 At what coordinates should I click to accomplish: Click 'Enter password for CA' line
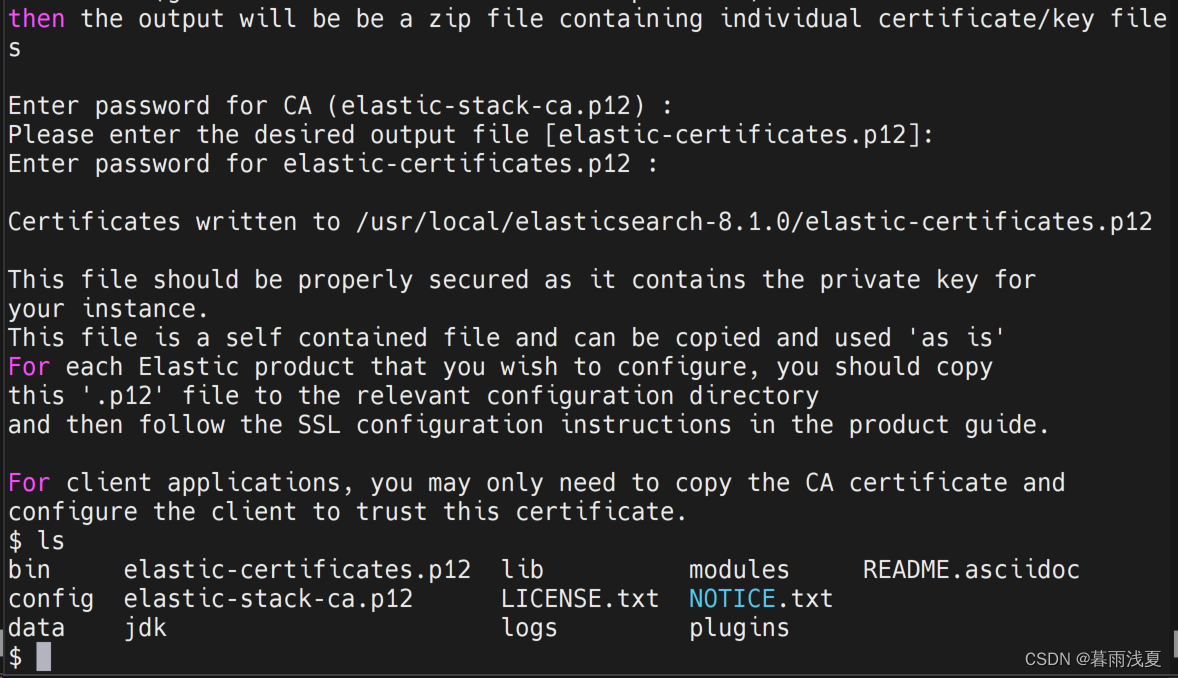point(340,106)
